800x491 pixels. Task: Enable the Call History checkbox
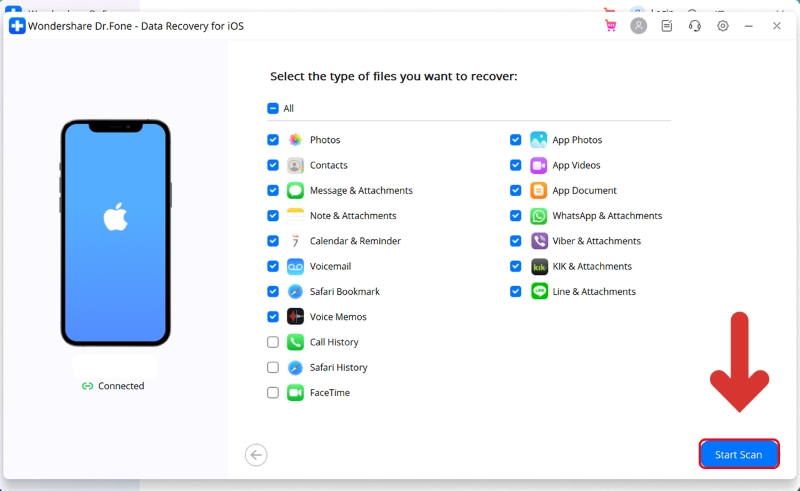pos(273,342)
